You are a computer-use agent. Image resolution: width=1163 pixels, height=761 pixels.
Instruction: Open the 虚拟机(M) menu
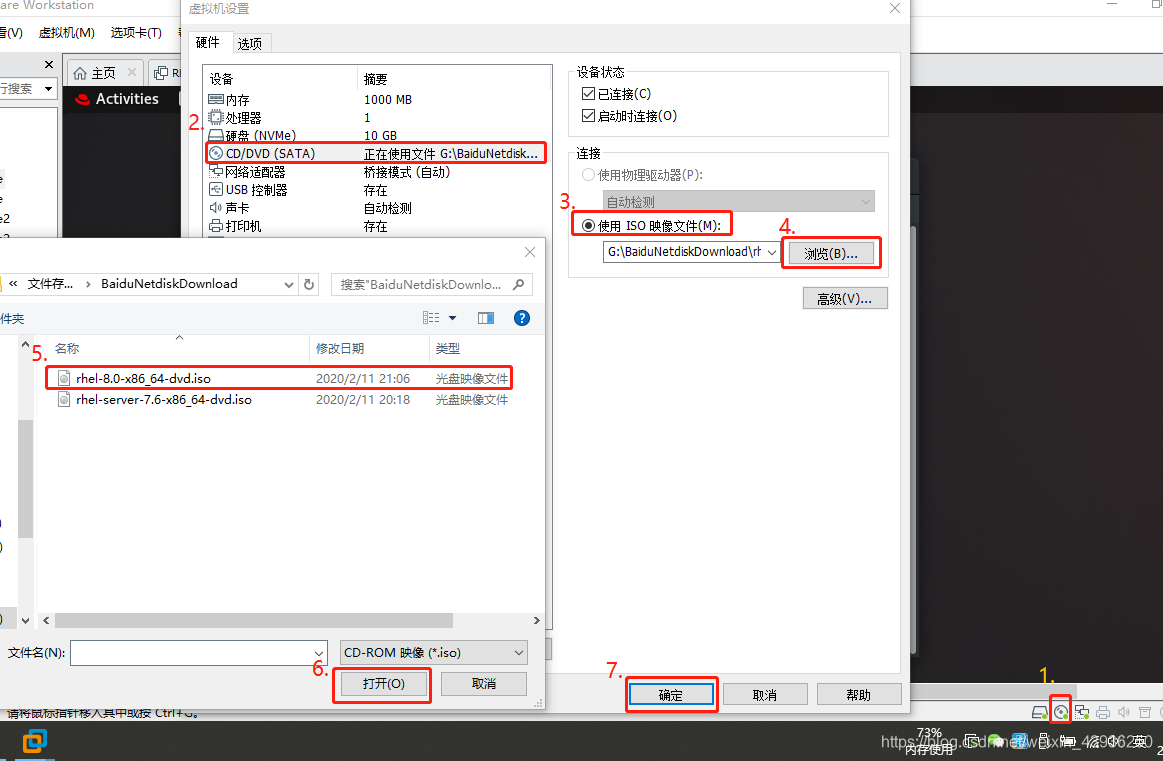coord(66,32)
